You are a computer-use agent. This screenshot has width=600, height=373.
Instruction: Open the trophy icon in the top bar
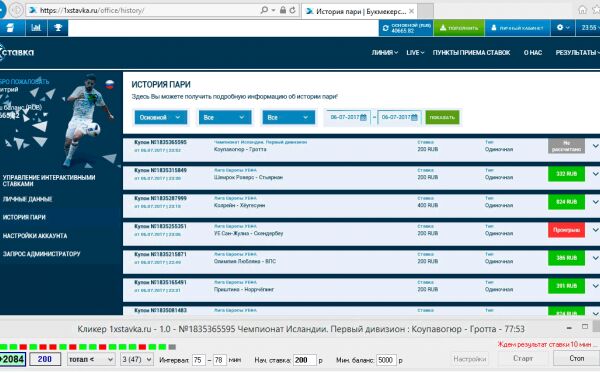58,28
